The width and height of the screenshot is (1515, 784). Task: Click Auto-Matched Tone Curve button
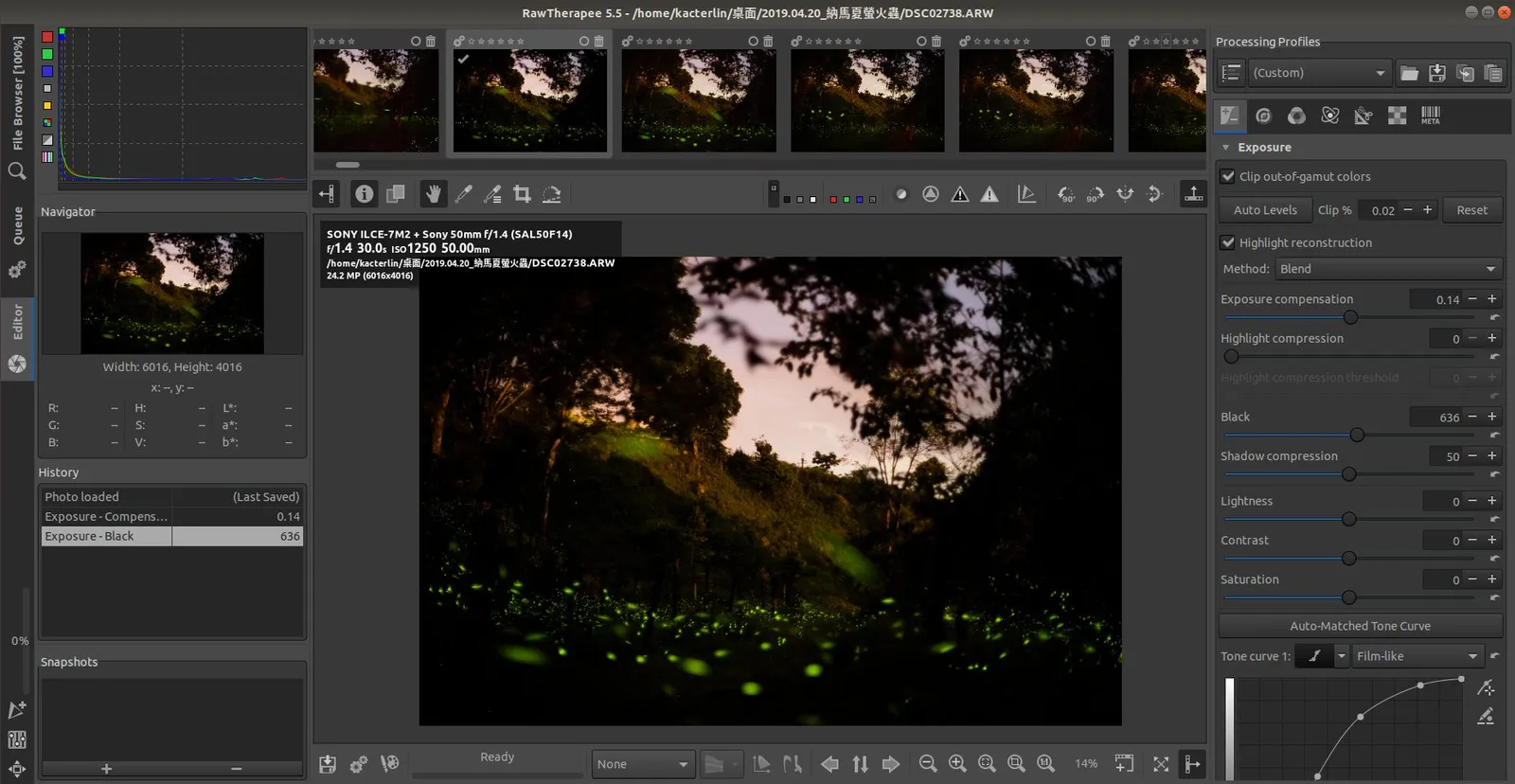1360,626
